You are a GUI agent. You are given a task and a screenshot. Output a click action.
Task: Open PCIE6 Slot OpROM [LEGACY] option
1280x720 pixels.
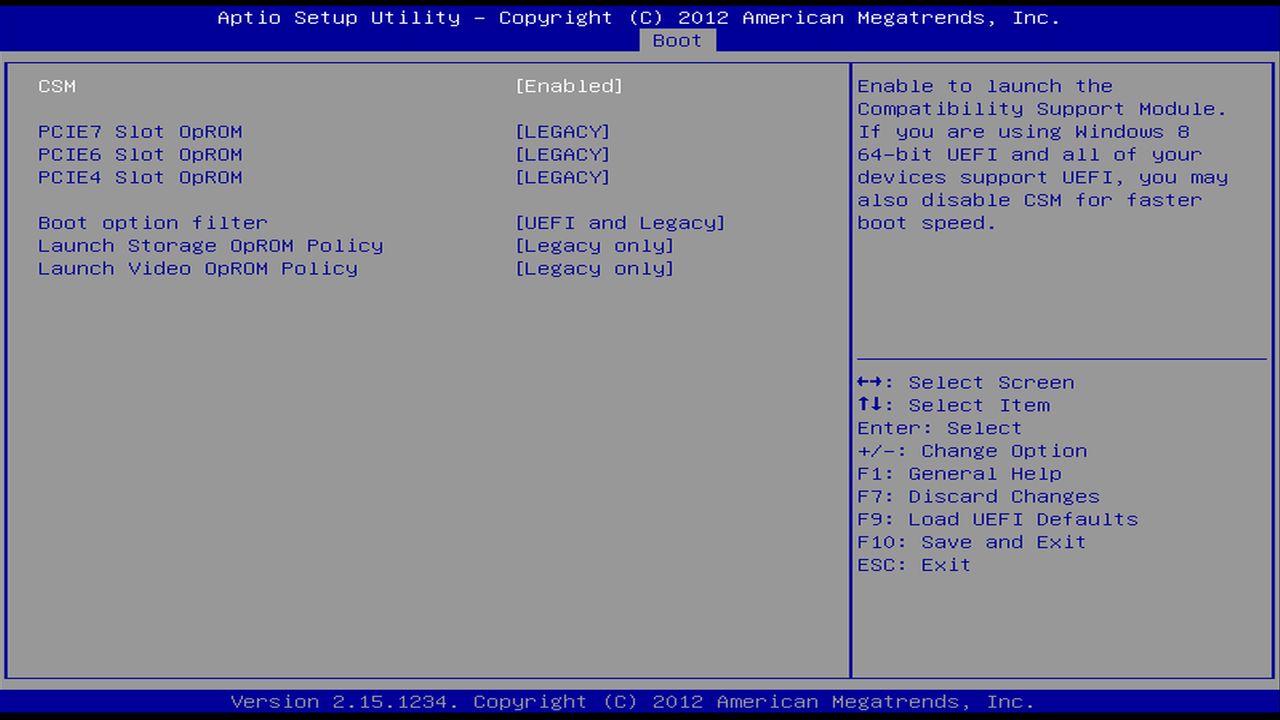click(562, 155)
